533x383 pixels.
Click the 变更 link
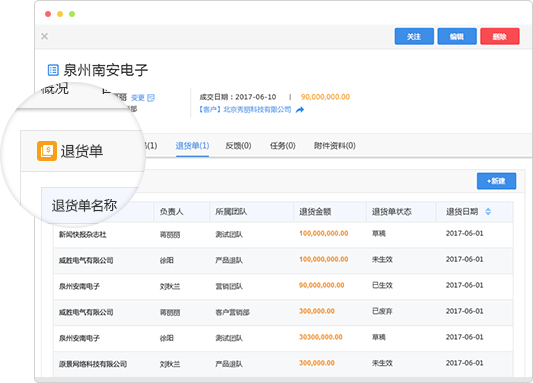click(x=138, y=98)
